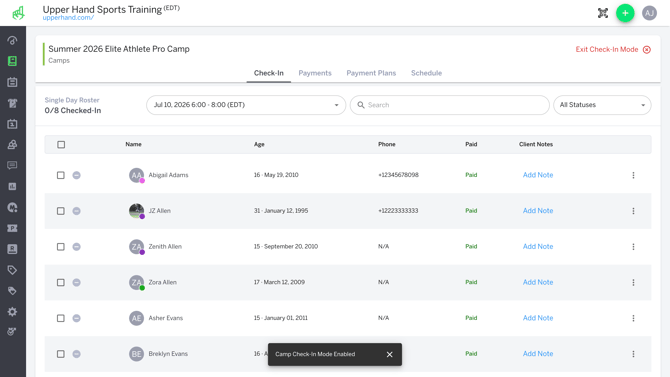Click Add Note for Zora Allen

[x=538, y=283]
